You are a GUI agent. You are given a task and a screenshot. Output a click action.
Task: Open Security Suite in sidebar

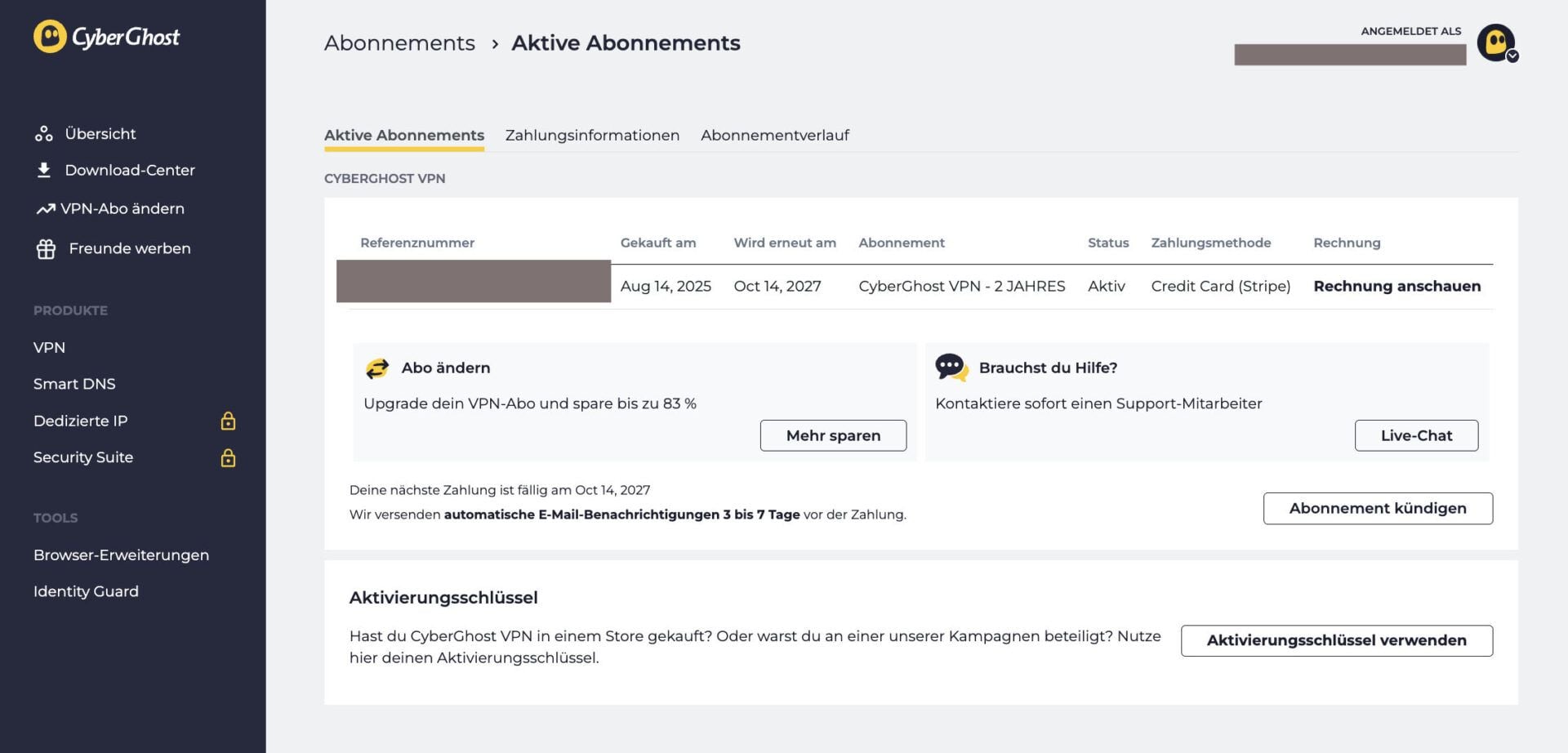coord(83,457)
